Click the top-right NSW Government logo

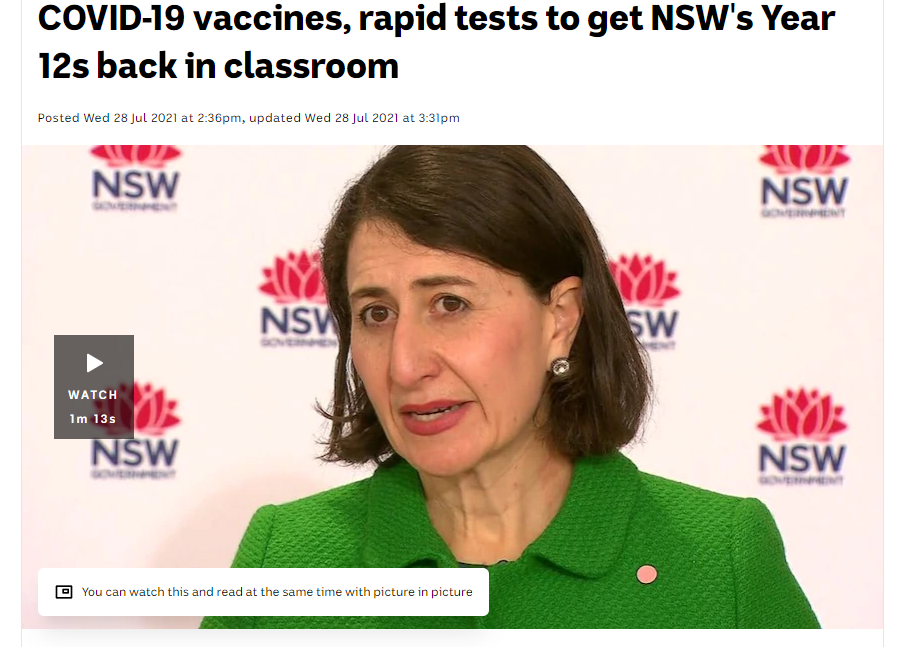(804, 182)
